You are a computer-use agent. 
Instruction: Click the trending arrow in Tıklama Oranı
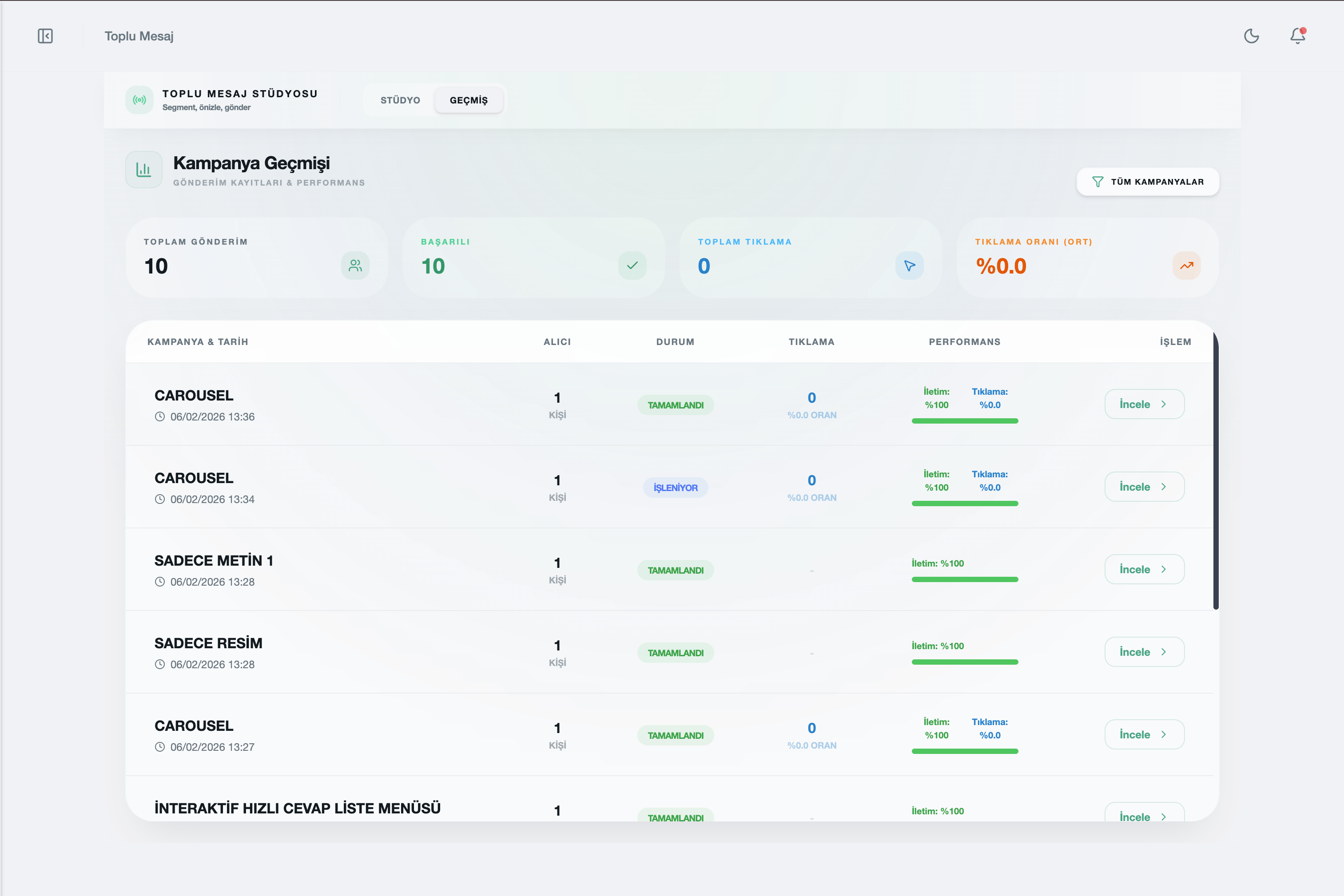[1186, 266]
